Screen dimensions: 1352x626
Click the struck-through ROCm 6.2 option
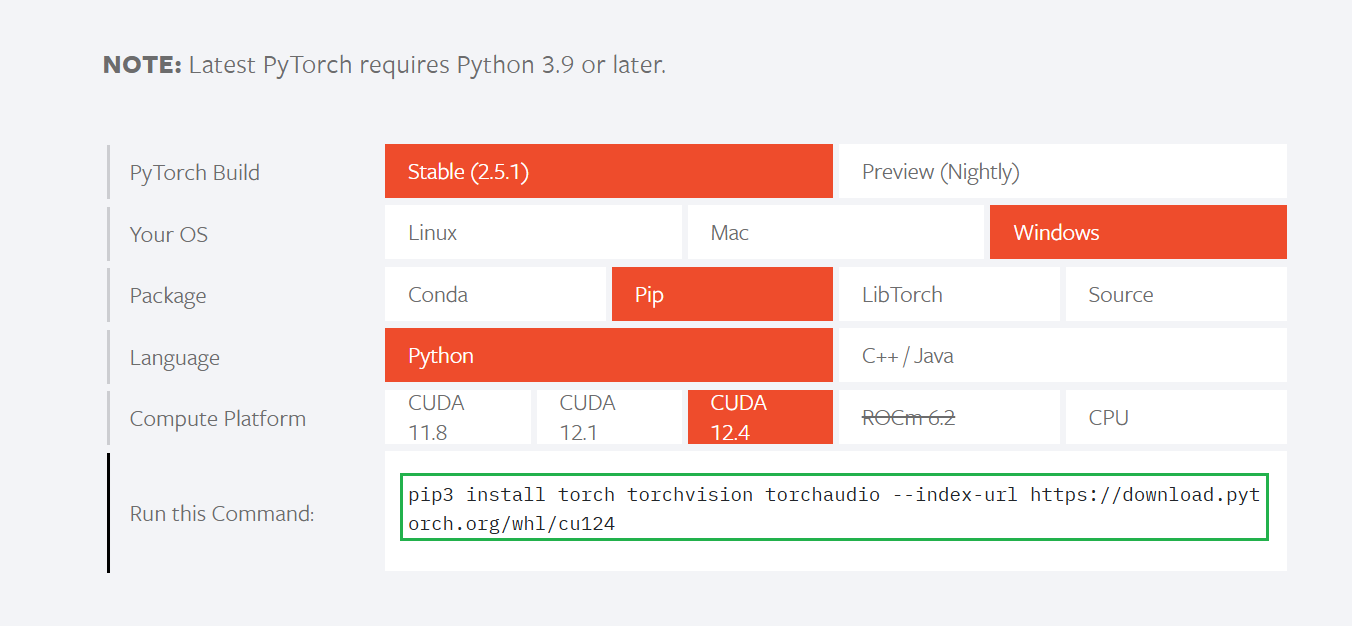pyautogui.click(x=947, y=417)
